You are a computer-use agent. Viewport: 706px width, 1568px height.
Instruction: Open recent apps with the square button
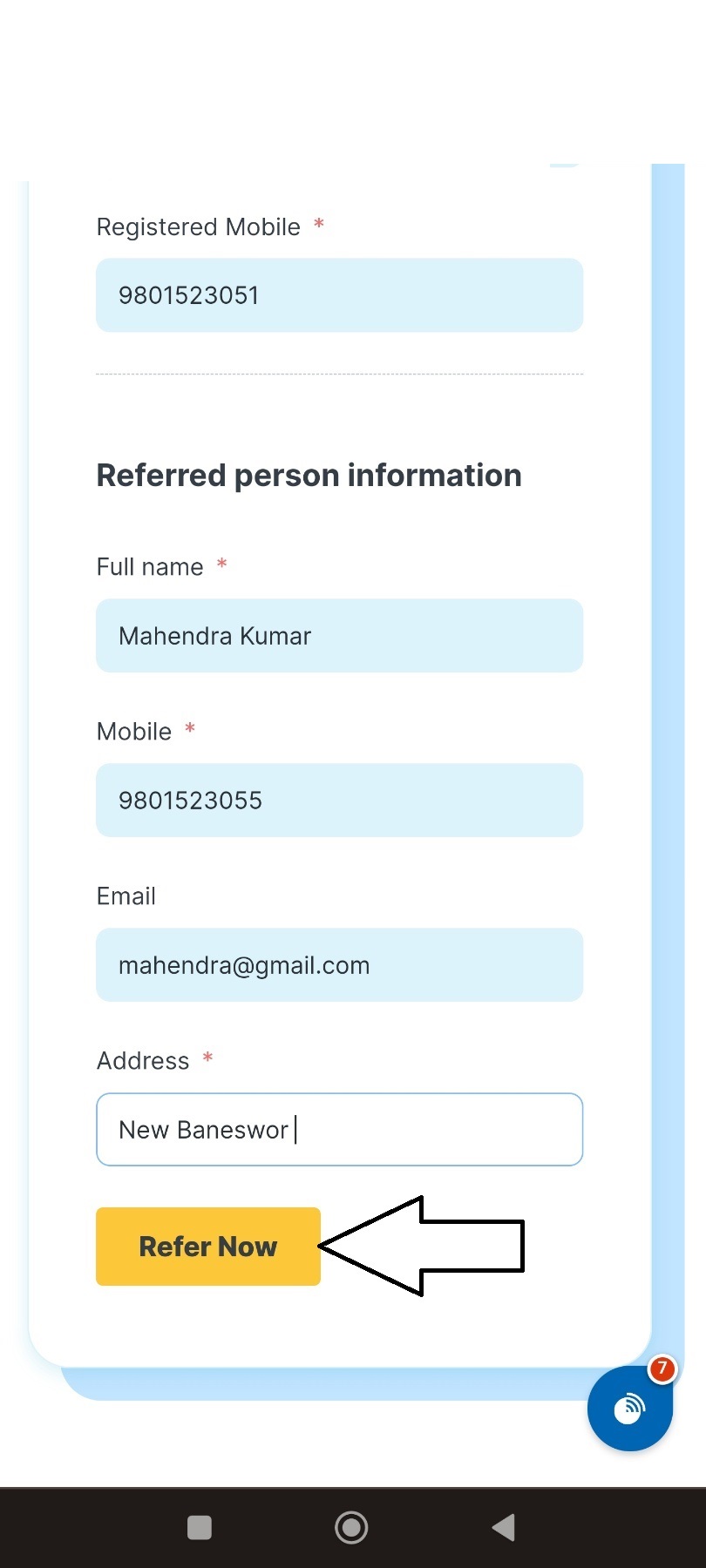[200, 1527]
